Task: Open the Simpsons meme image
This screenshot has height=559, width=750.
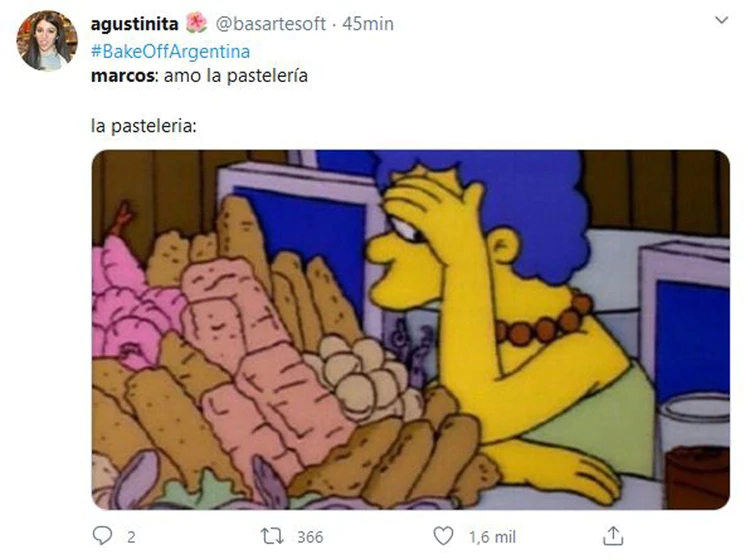Action: click(x=410, y=329)
